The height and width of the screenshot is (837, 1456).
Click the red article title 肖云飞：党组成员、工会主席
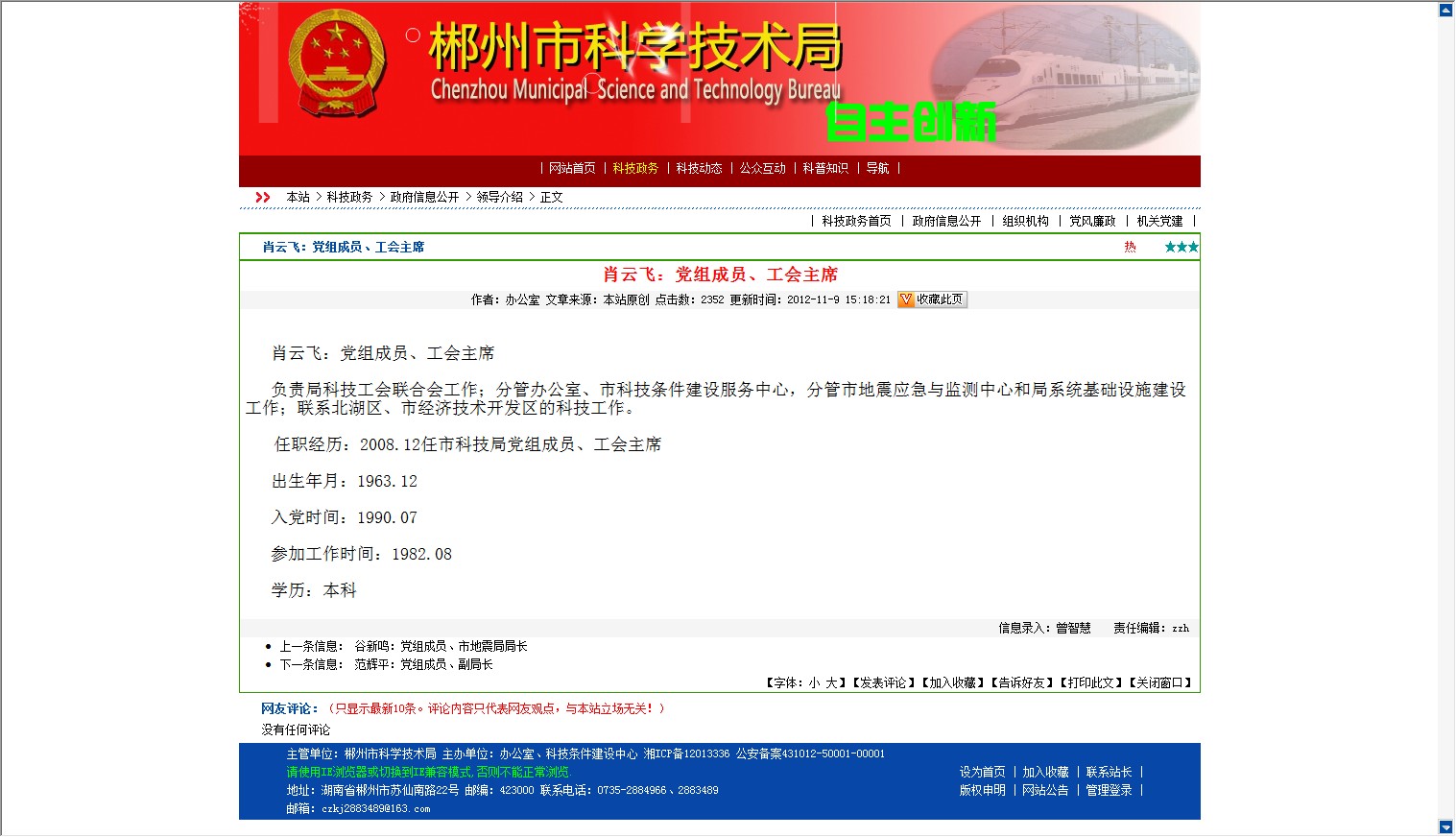pos(721,275)
